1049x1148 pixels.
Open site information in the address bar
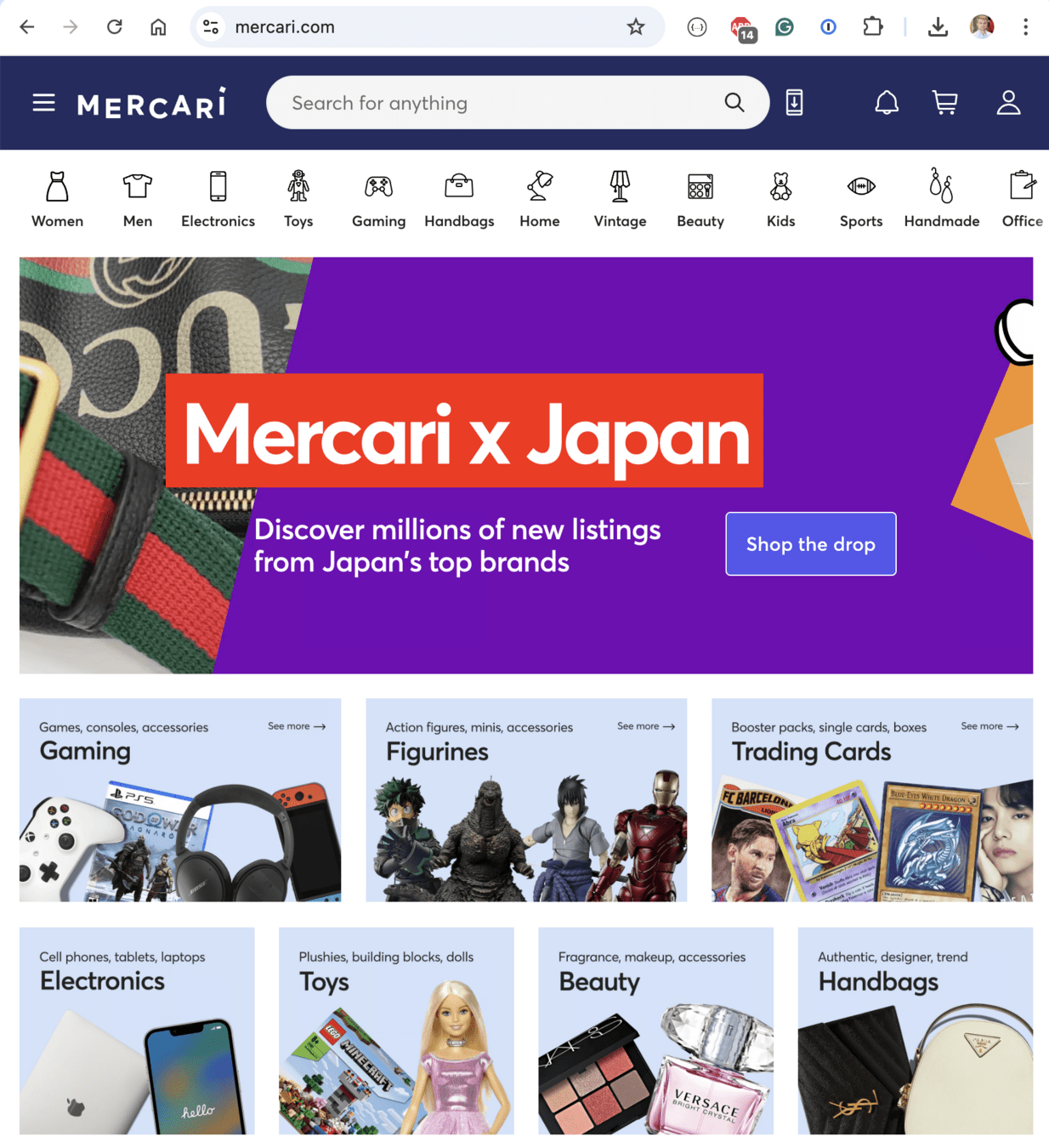tap(211, 27)
